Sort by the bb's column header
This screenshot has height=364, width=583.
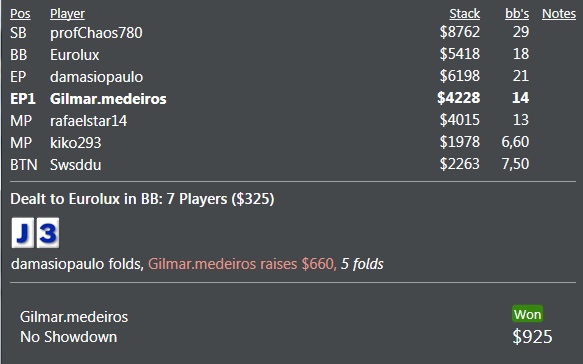pyautogui.click(x=517, y=14)
